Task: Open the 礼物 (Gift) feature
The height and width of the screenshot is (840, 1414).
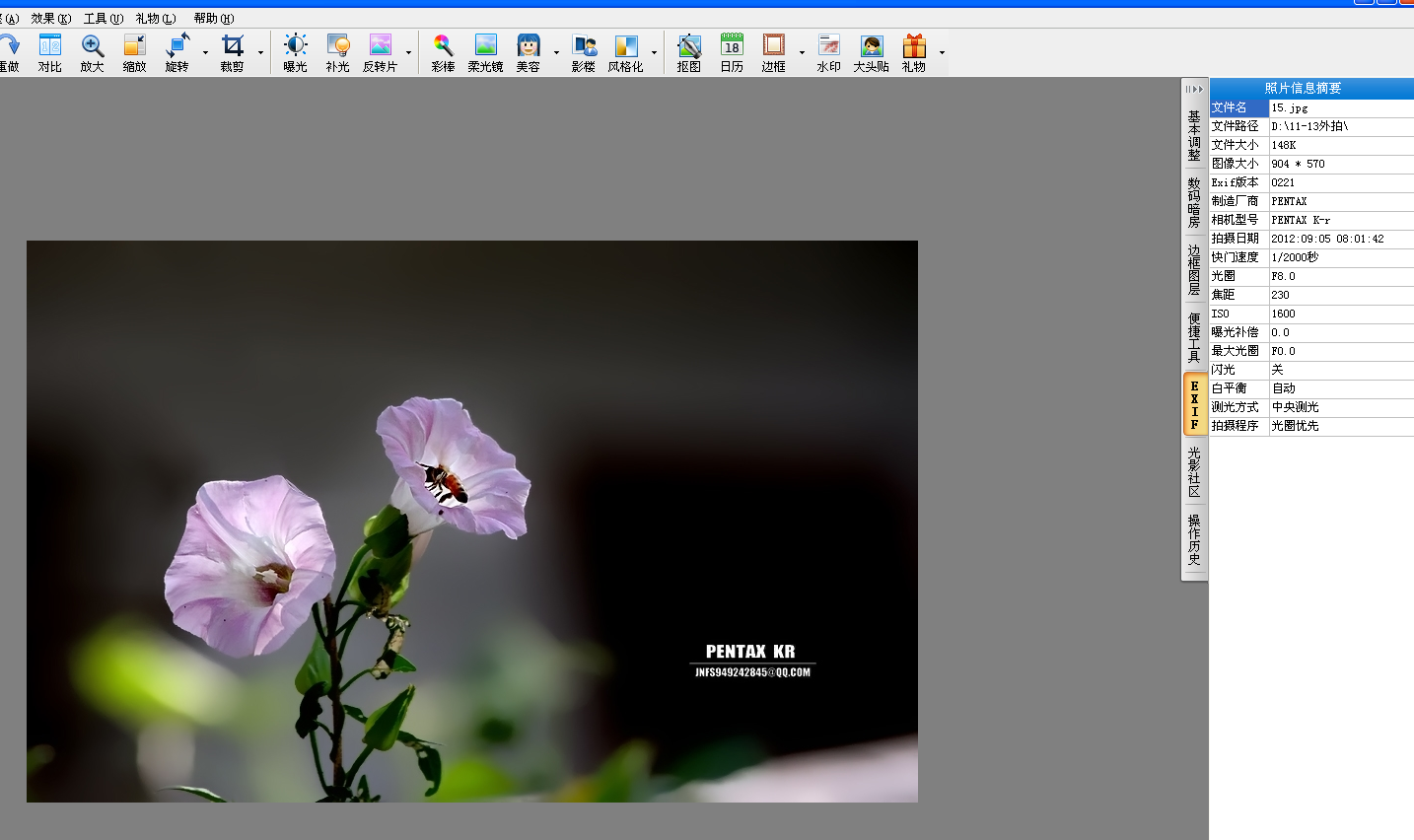Action: [913, 51]
